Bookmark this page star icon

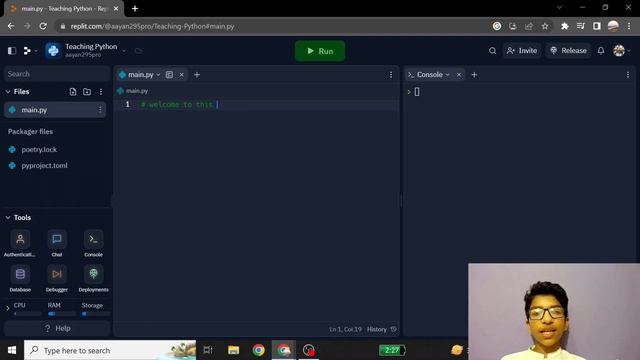[544, 26]
